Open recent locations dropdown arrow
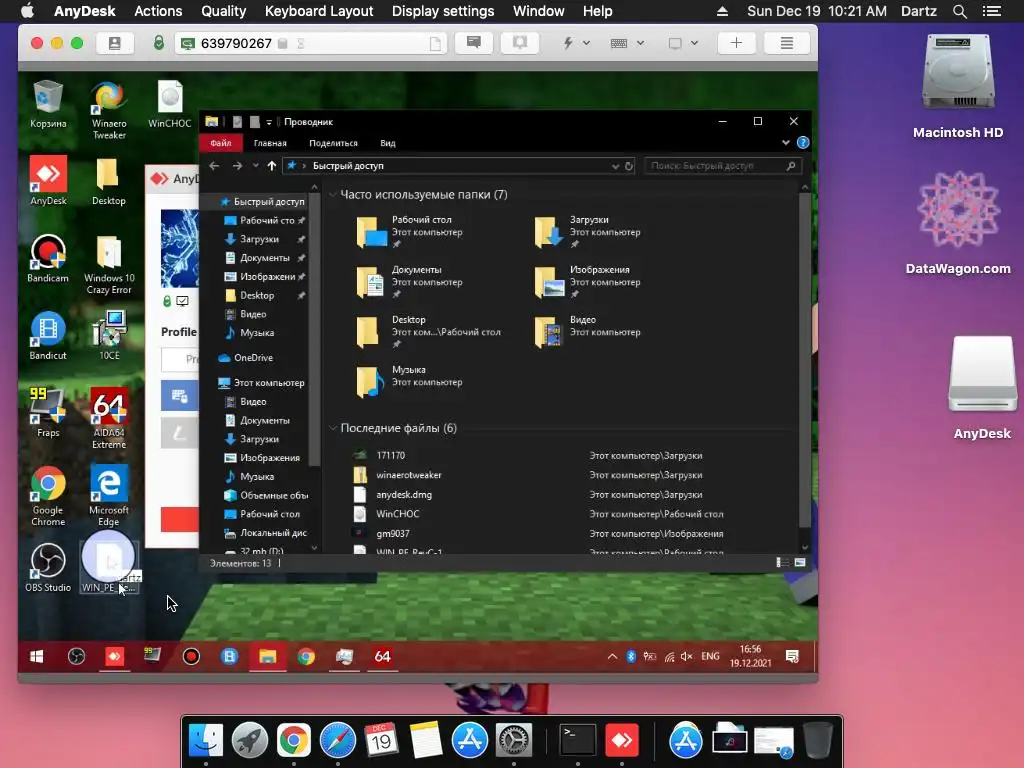The height and width of the screenshot is (768, 1024). coord(255,166)
